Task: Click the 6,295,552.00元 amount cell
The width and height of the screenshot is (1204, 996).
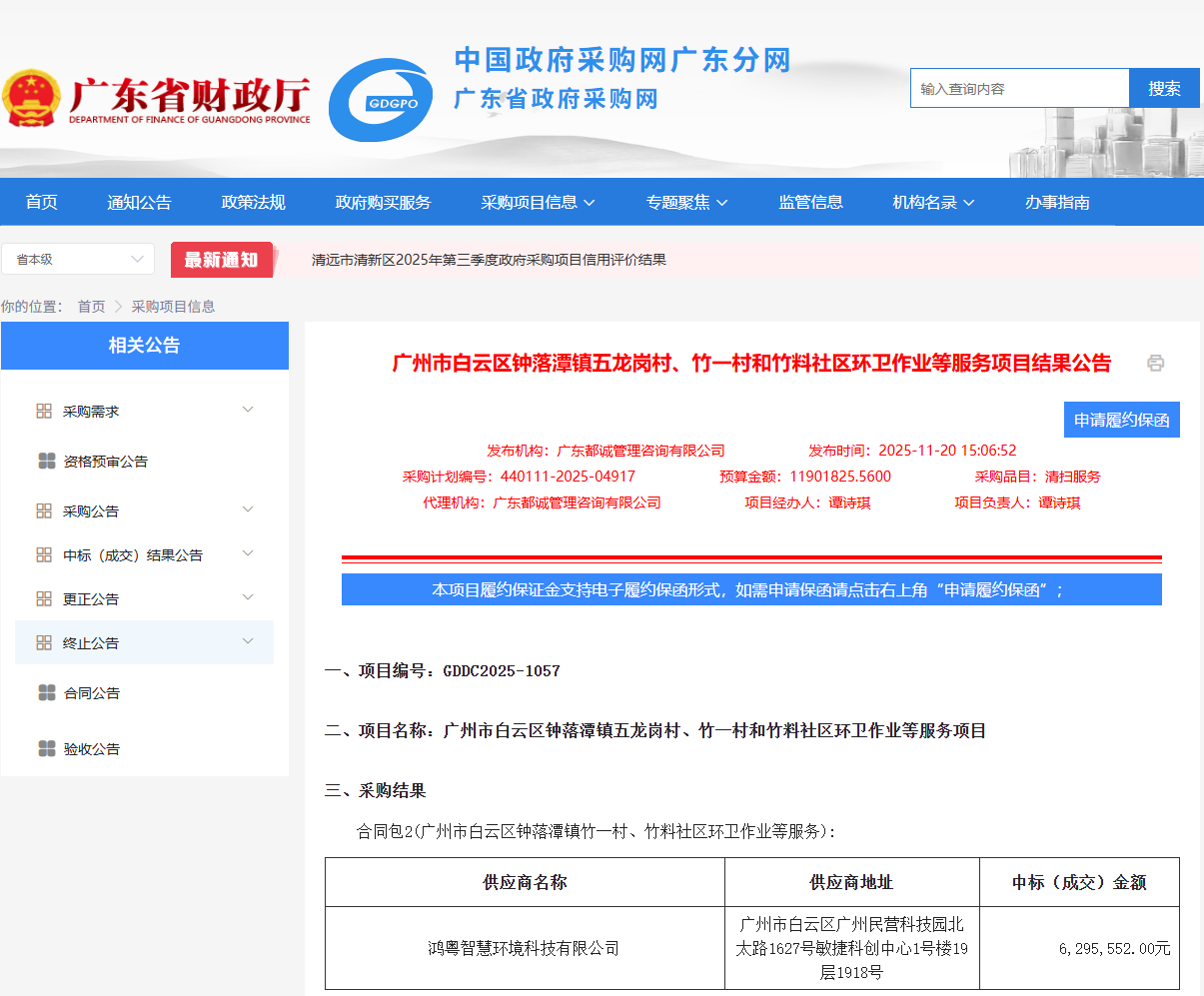Action: point(1080,948)
